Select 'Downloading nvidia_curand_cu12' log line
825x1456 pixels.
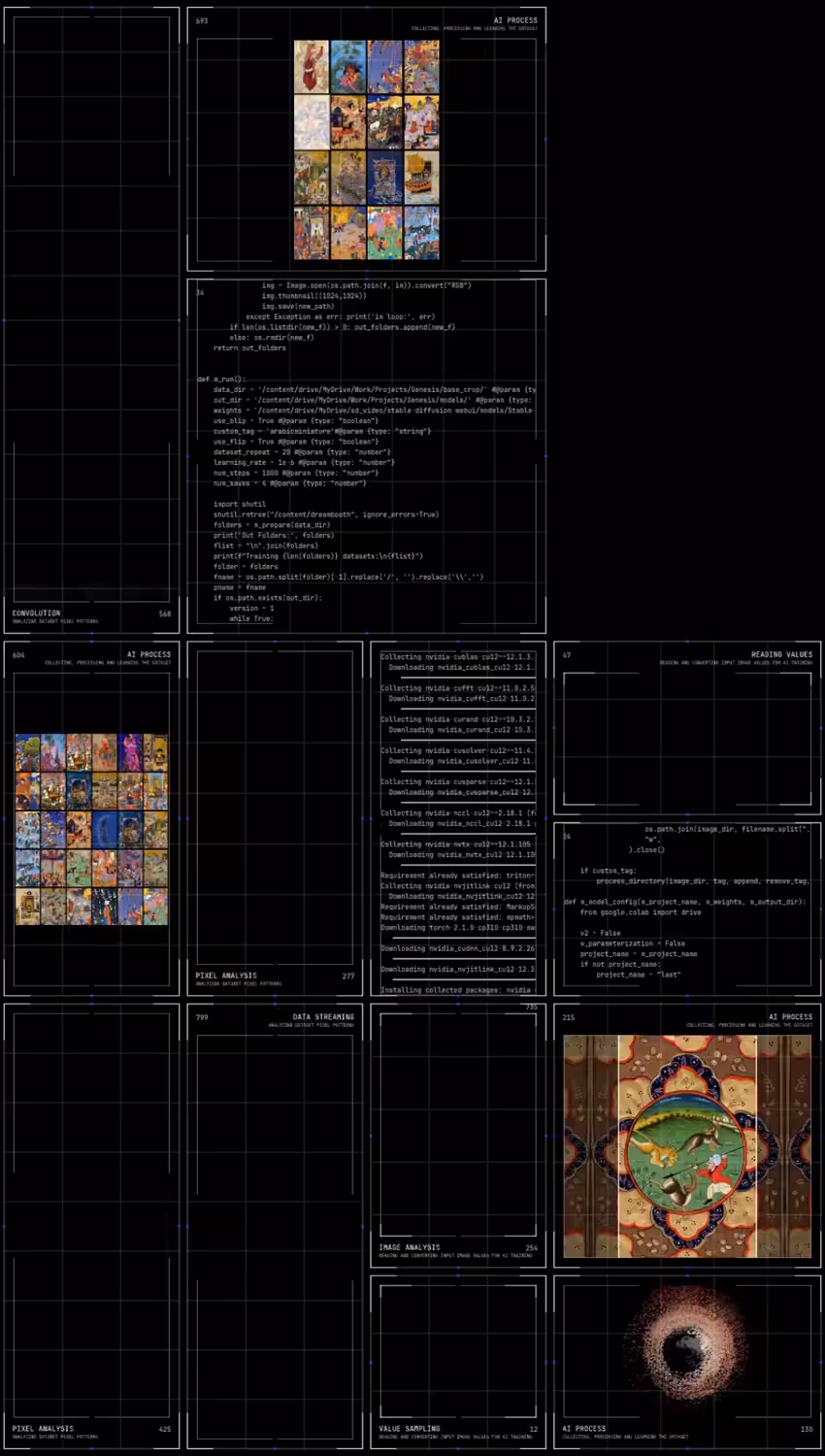(462, 730)
